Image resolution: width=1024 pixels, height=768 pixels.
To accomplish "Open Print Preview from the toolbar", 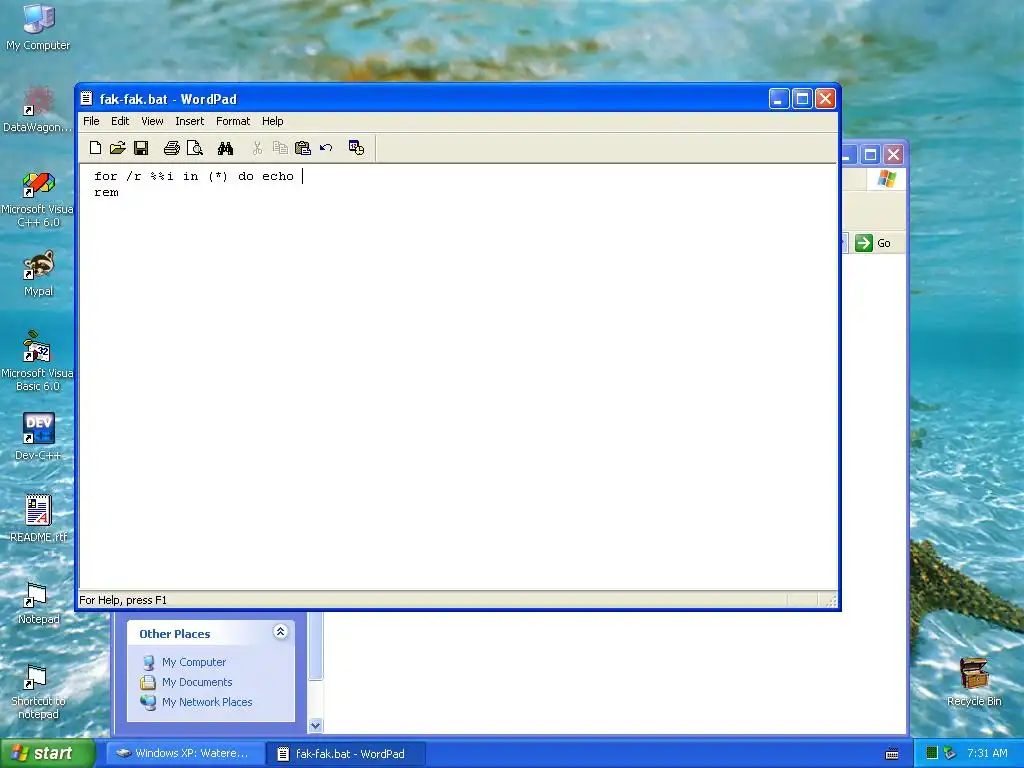I will [x=195, y=148].
